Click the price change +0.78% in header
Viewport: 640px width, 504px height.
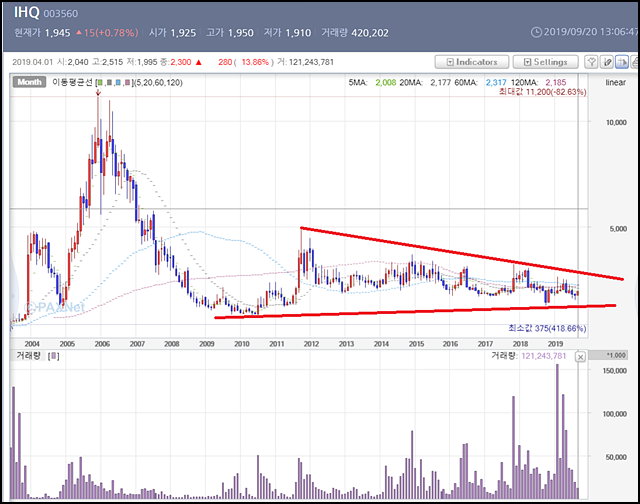pyautogui.click(x=118, y=33)
